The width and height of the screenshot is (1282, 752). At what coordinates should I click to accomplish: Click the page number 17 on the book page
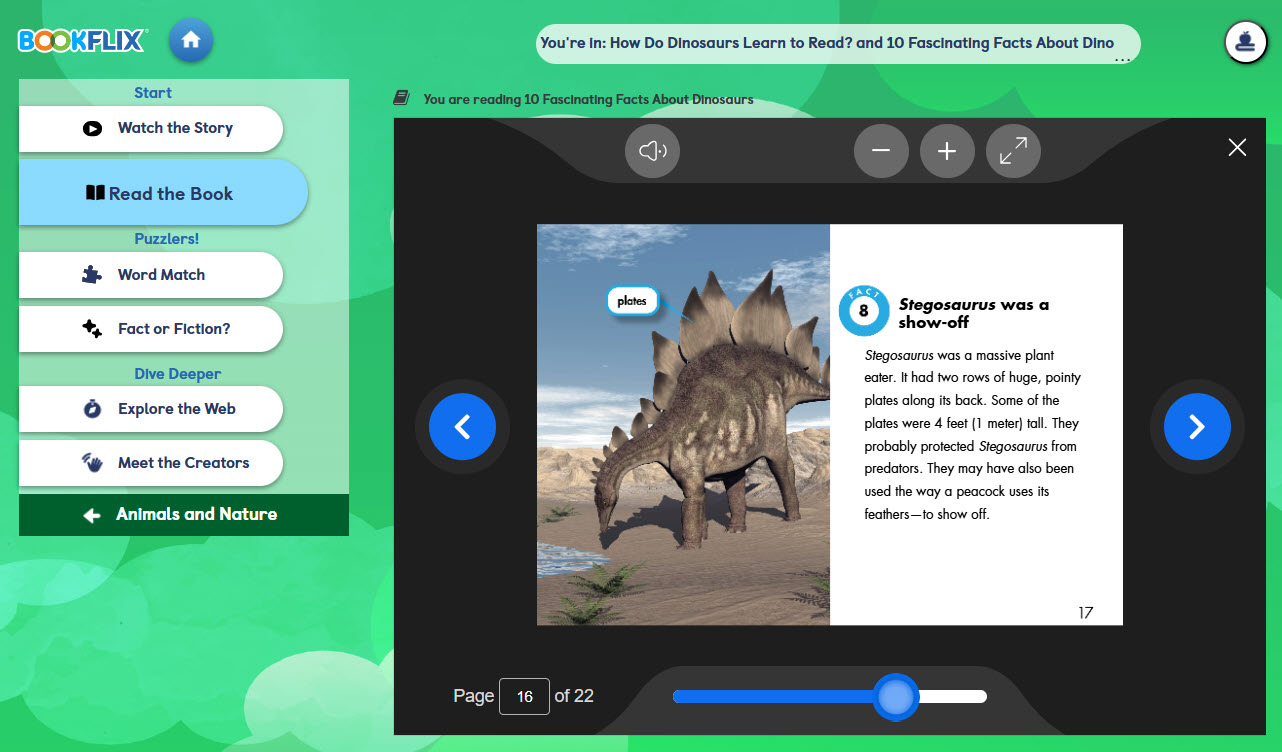pyautogui.click(x=1085, y=613)
